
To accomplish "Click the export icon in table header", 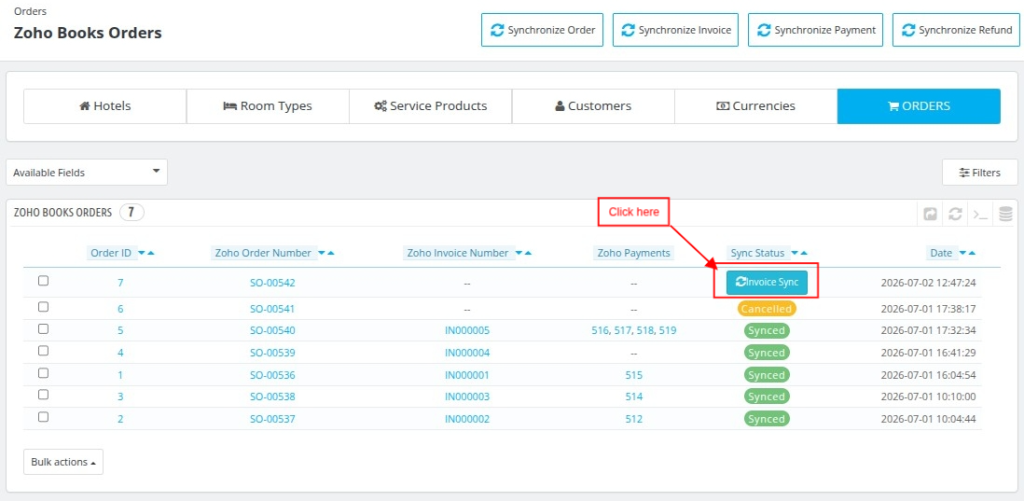I will click(x=930, y=214).
